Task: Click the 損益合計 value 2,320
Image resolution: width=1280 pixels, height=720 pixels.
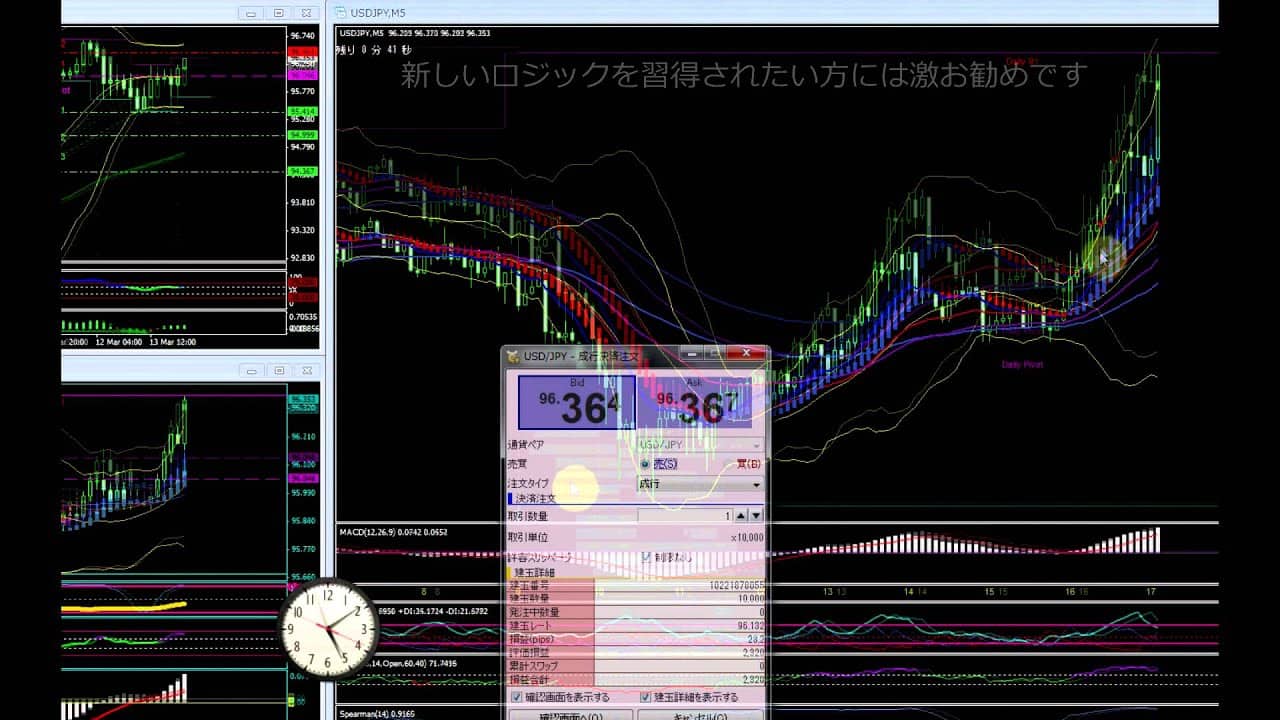Action: 753,680
